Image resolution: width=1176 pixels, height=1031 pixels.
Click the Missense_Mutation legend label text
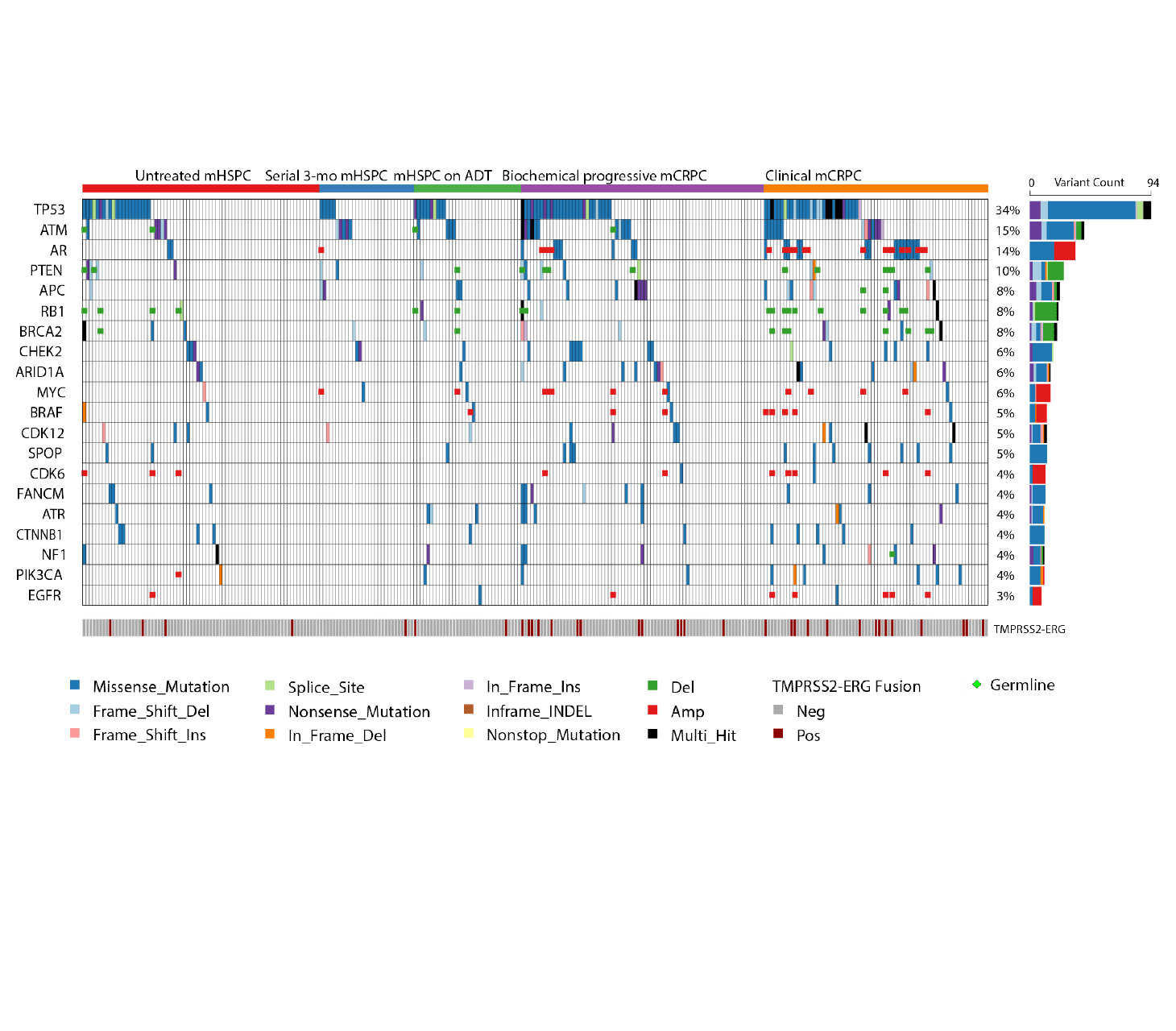point(161,686)
